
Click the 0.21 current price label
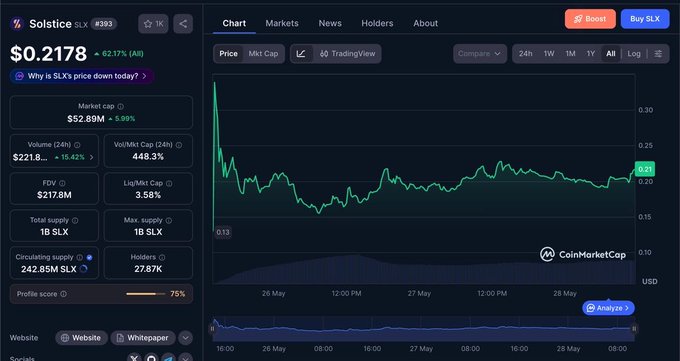pos(645,169)
